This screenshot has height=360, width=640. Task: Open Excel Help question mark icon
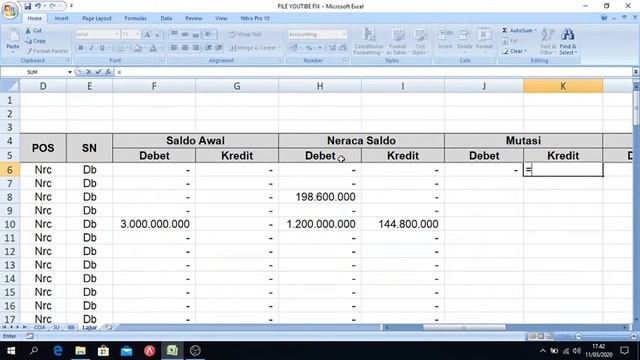pos(604,18)
